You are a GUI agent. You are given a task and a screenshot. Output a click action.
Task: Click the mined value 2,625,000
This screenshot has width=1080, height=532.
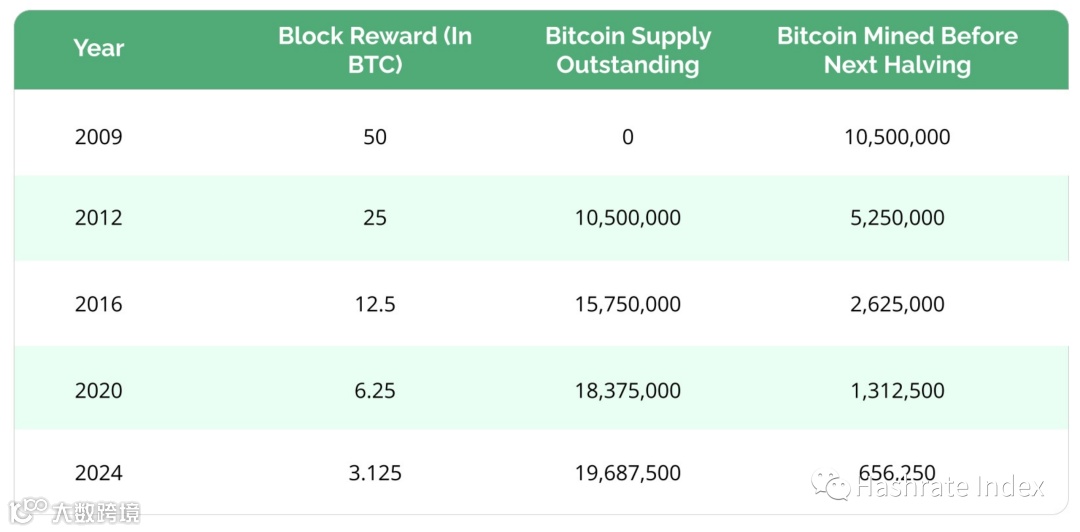pyautogui.click(x=897, y=304)
